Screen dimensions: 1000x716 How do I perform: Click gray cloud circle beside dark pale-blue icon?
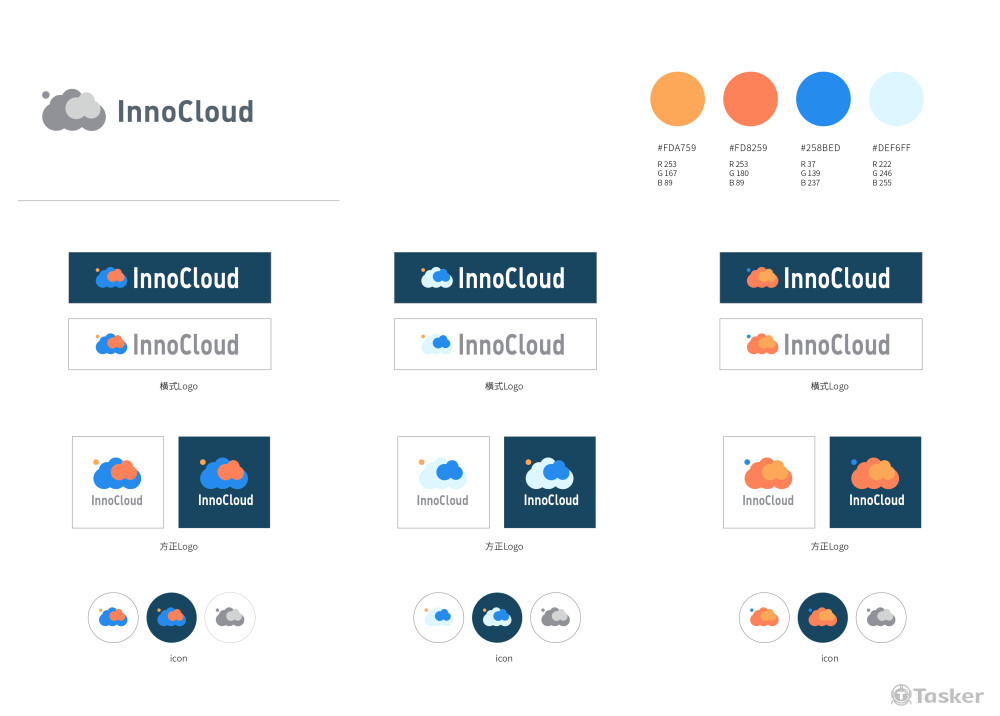[x=555, y=617]
